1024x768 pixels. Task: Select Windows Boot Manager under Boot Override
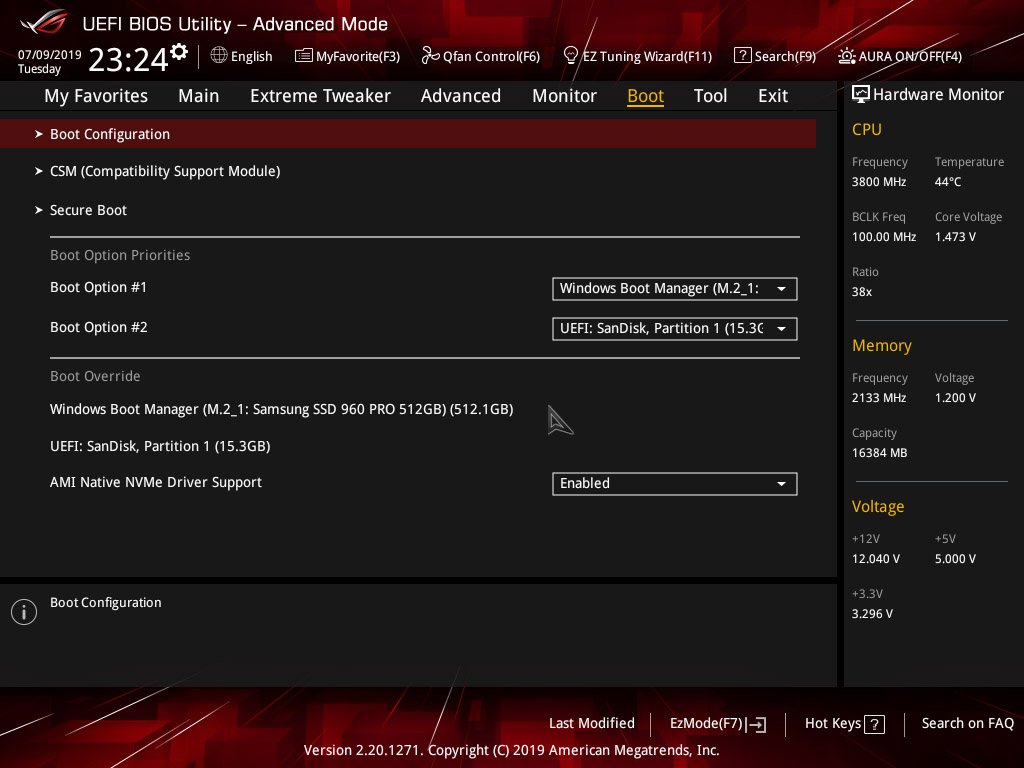[x=281, y=409]
